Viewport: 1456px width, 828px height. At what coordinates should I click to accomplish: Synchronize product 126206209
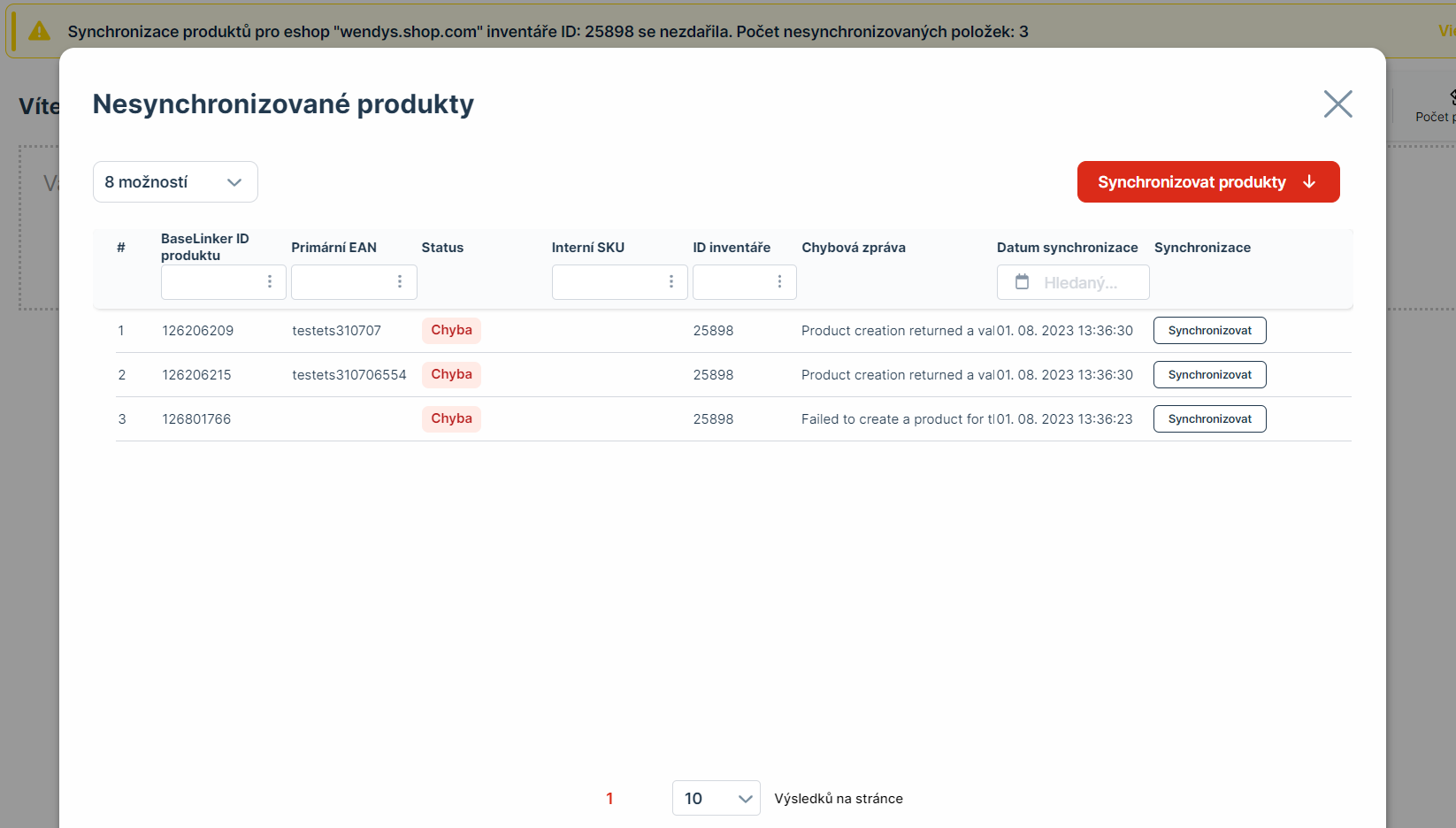click(x=1209, y=331)
